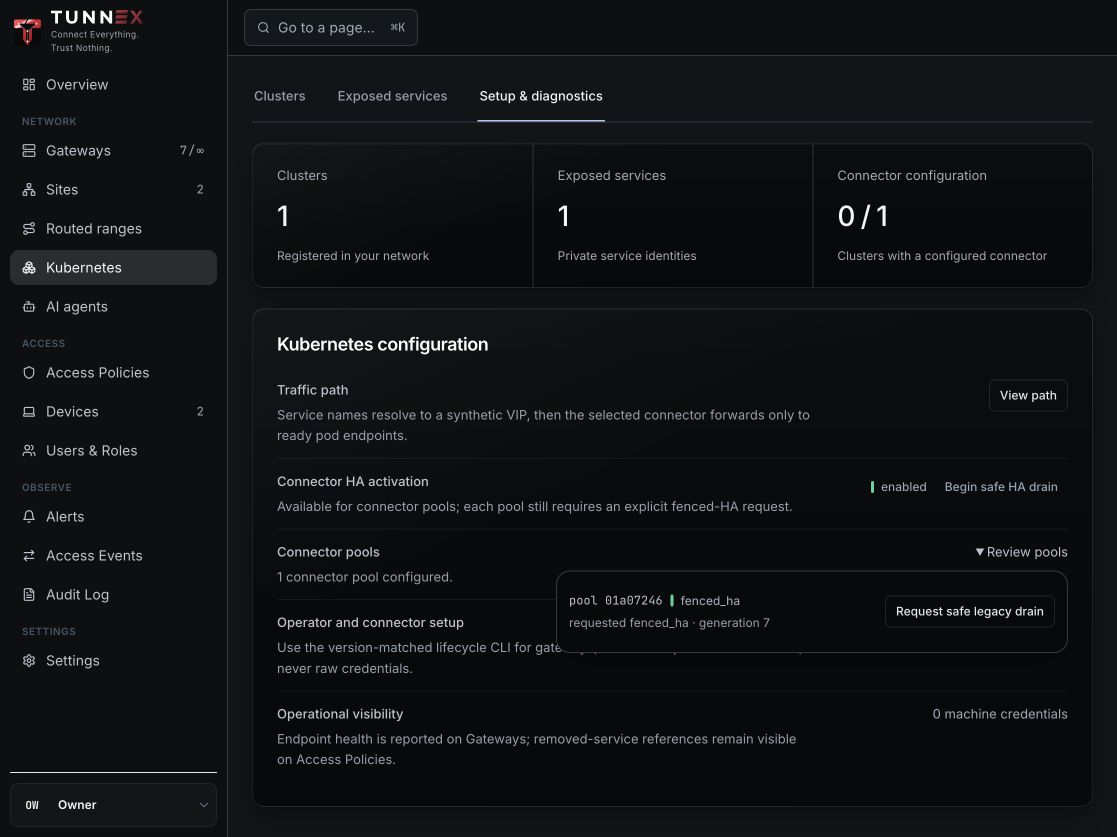The height and width of the screenshot is (837, 1117).
Task: Click the OW owner avatar initials
Action: [x=32, y=805]
